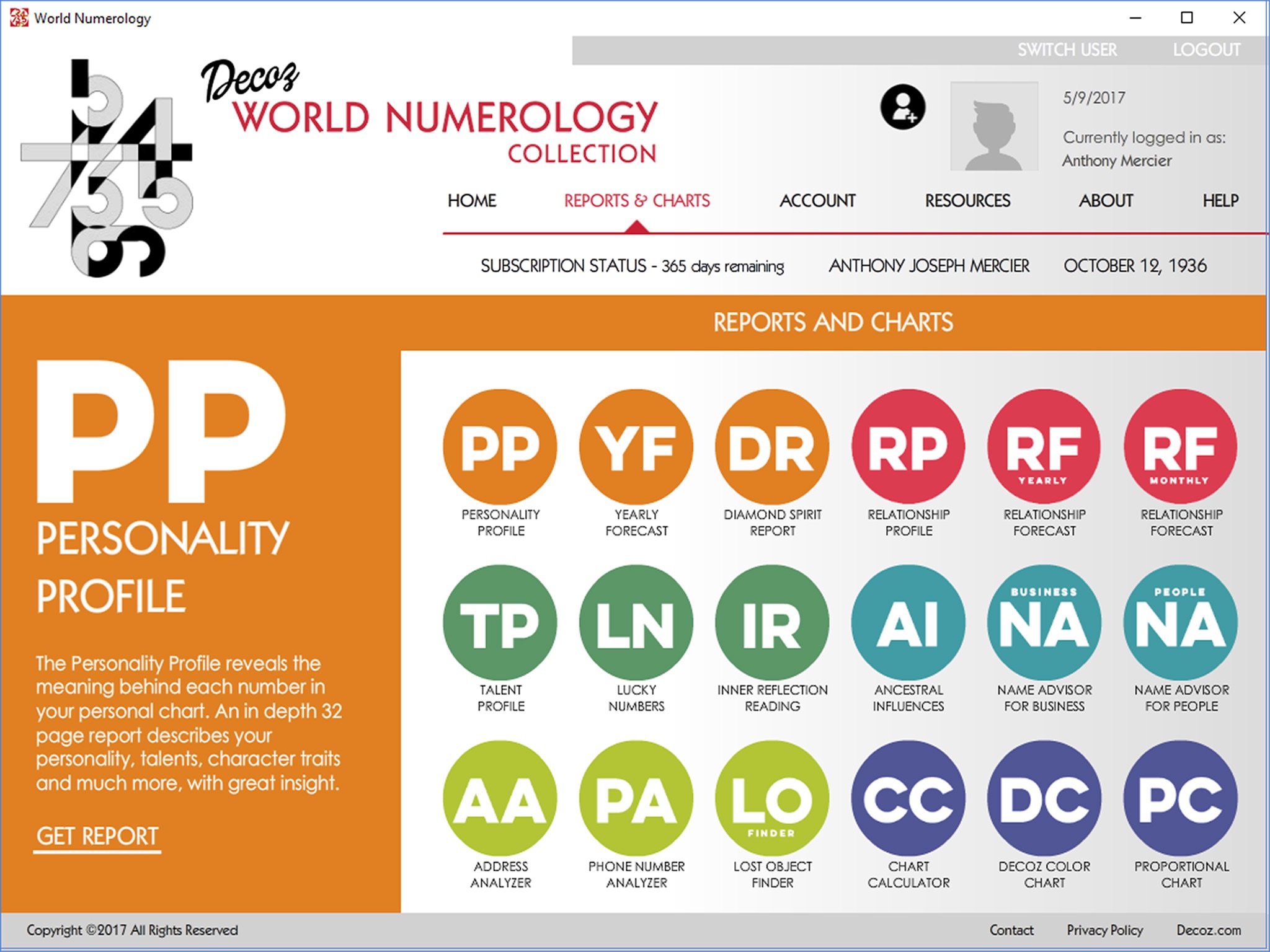Image resolution: width=1270 pixels, height=952 pixels.
Task: Click the NAME ADVISOR FOR BUSINESS label
Action: (x=1044, y=698)
